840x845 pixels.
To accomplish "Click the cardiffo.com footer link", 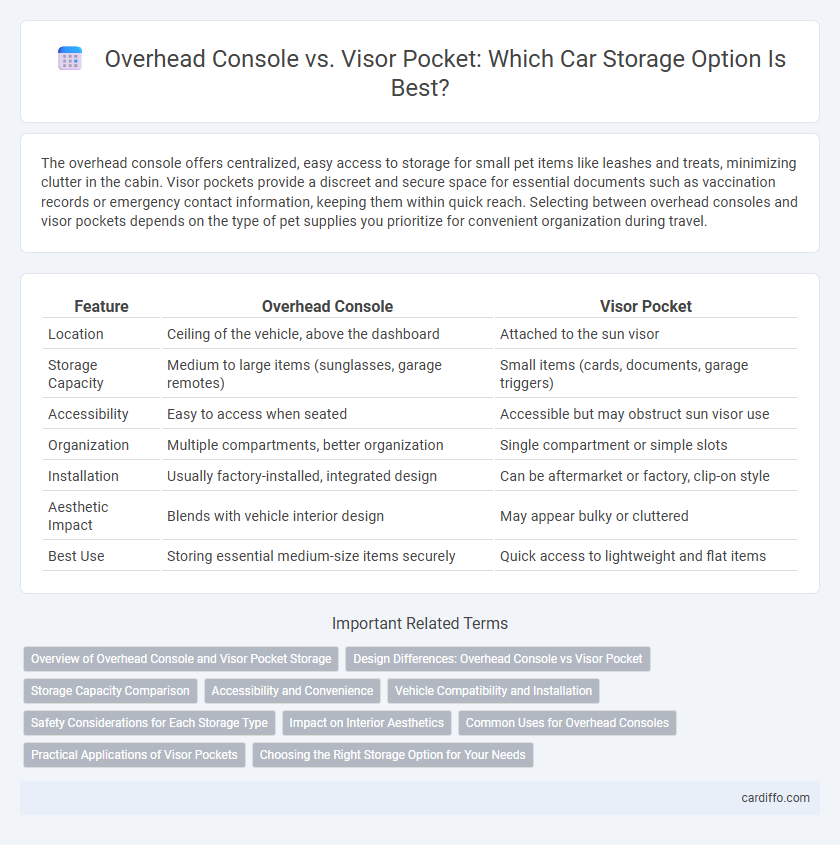I will pos(775,798).
